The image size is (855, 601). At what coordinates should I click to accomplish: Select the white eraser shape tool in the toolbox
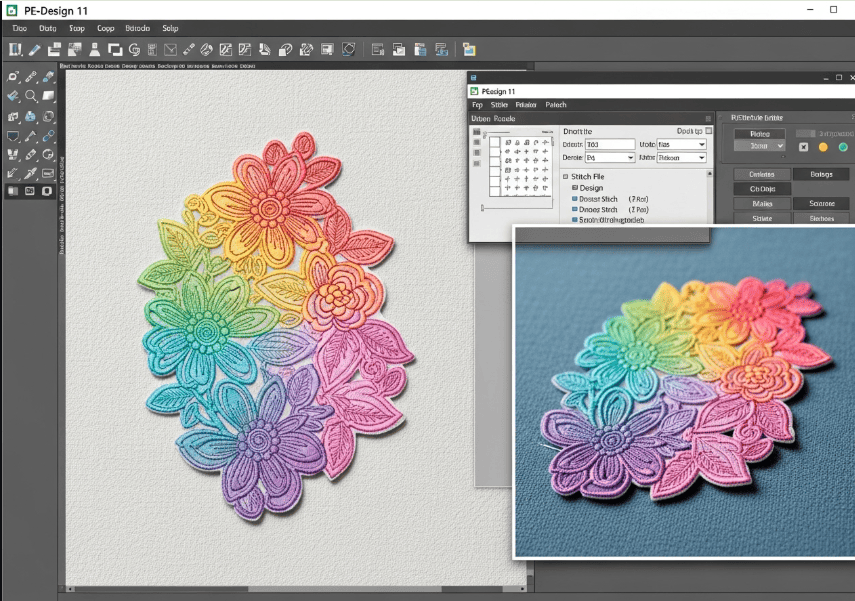click(x=49, y=97)
